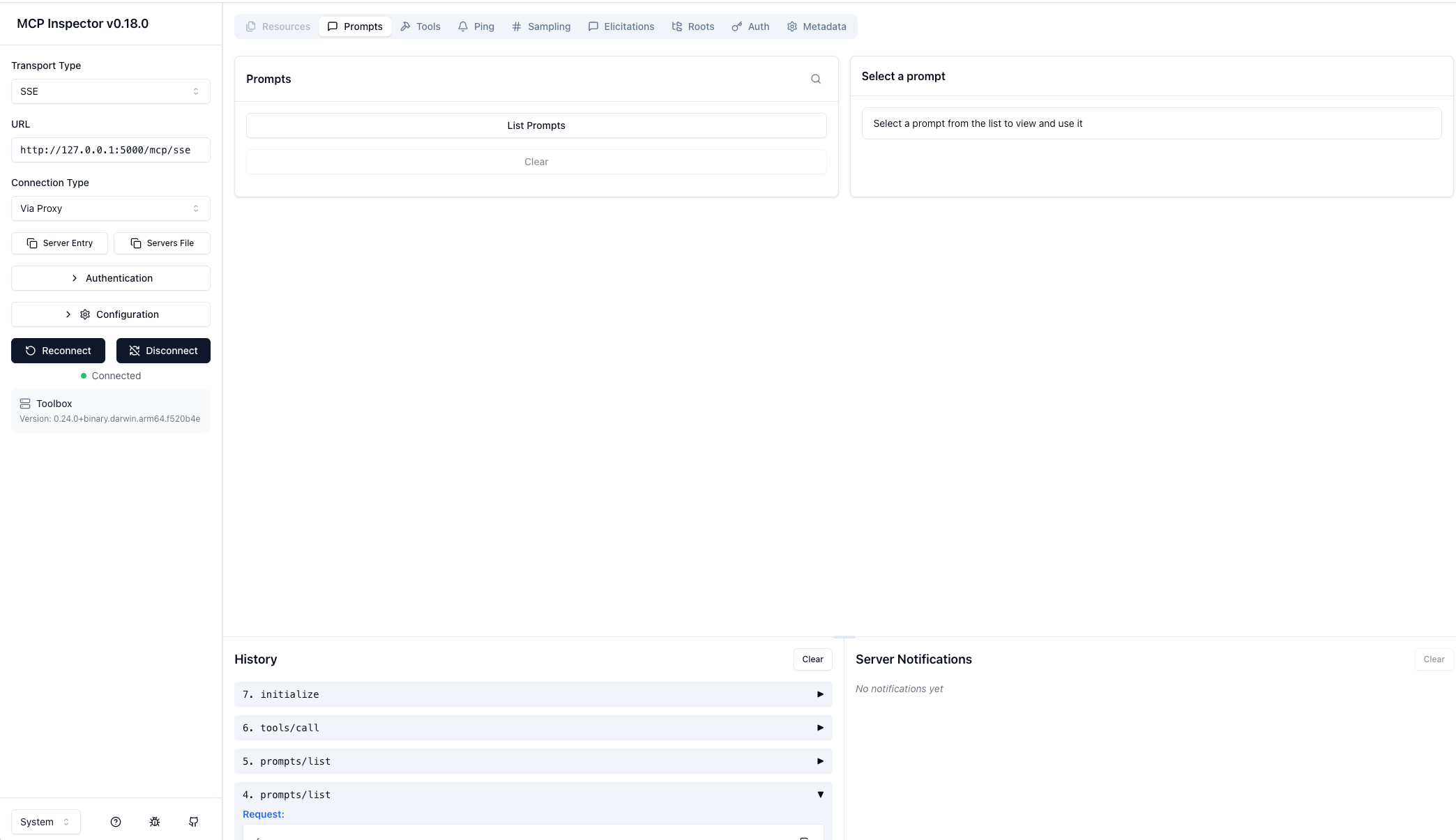The height and width of the screenshot is (840, 1456).
Task: Copy Server Entry configuration
Action: click(59, 243)
